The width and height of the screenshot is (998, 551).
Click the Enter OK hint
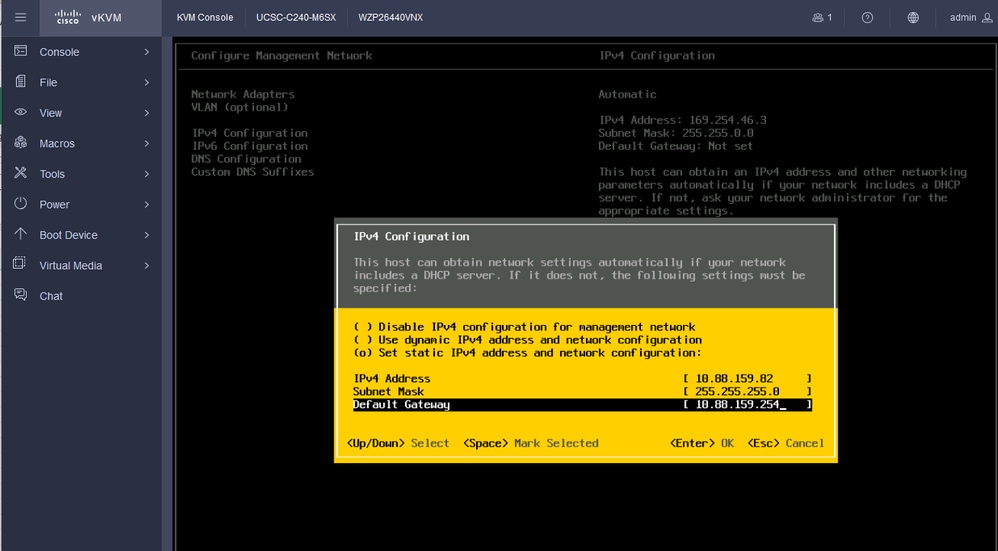click(x=701, y=443)
